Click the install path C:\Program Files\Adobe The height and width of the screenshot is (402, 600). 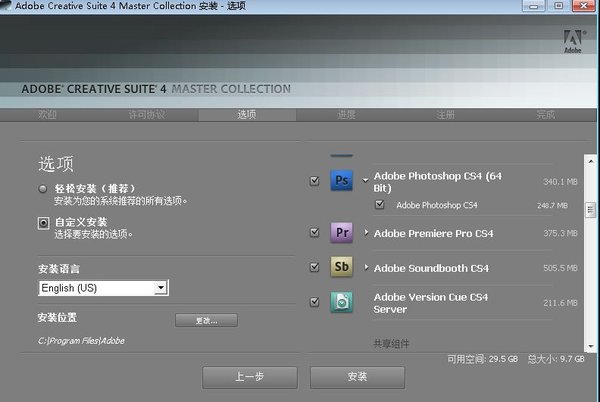81,341
